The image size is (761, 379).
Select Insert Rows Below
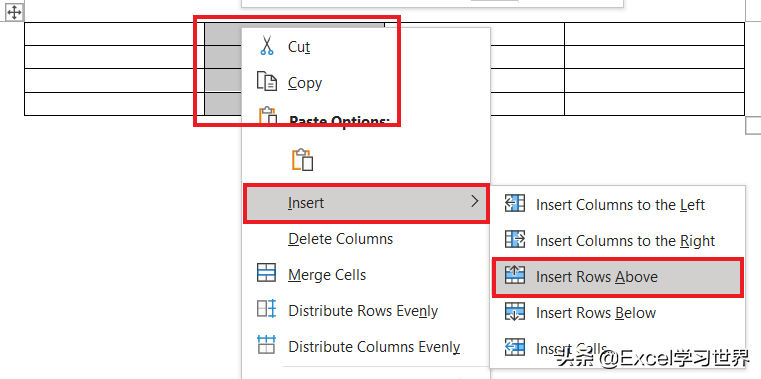(617, 313)
